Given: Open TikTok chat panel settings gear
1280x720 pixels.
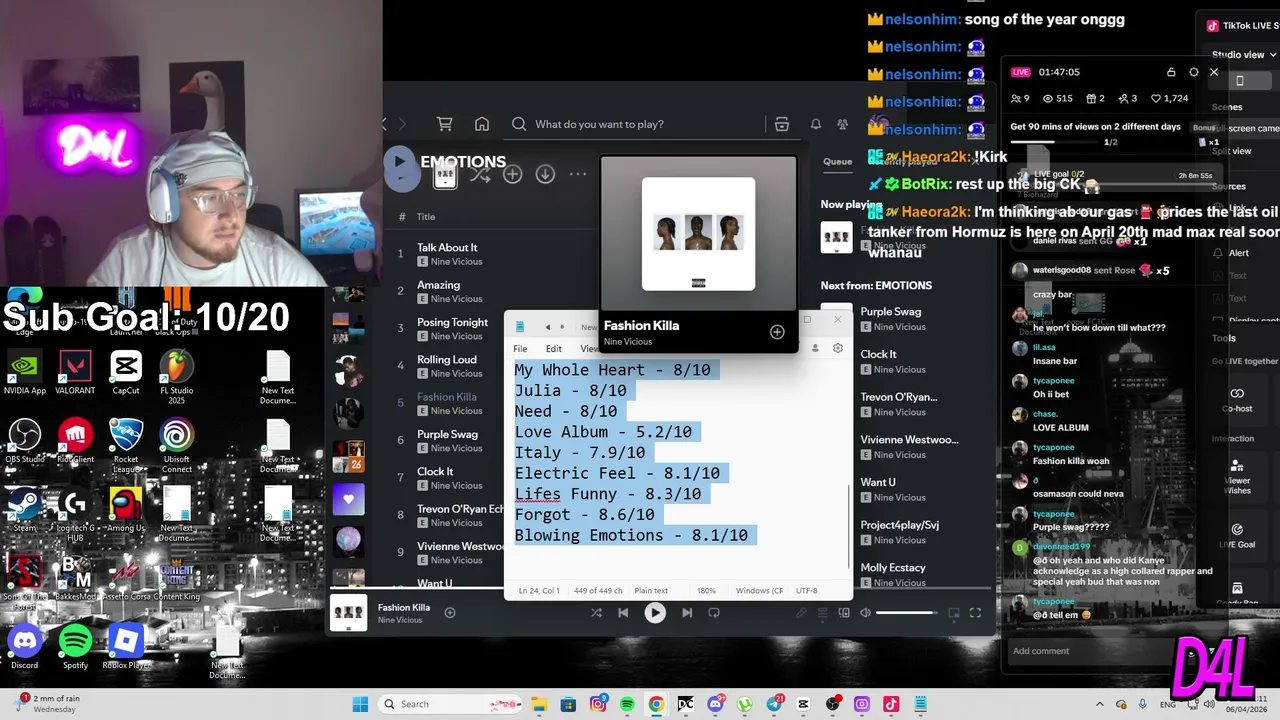Looking at the screenshot, I should click(x=1193, y=72).
